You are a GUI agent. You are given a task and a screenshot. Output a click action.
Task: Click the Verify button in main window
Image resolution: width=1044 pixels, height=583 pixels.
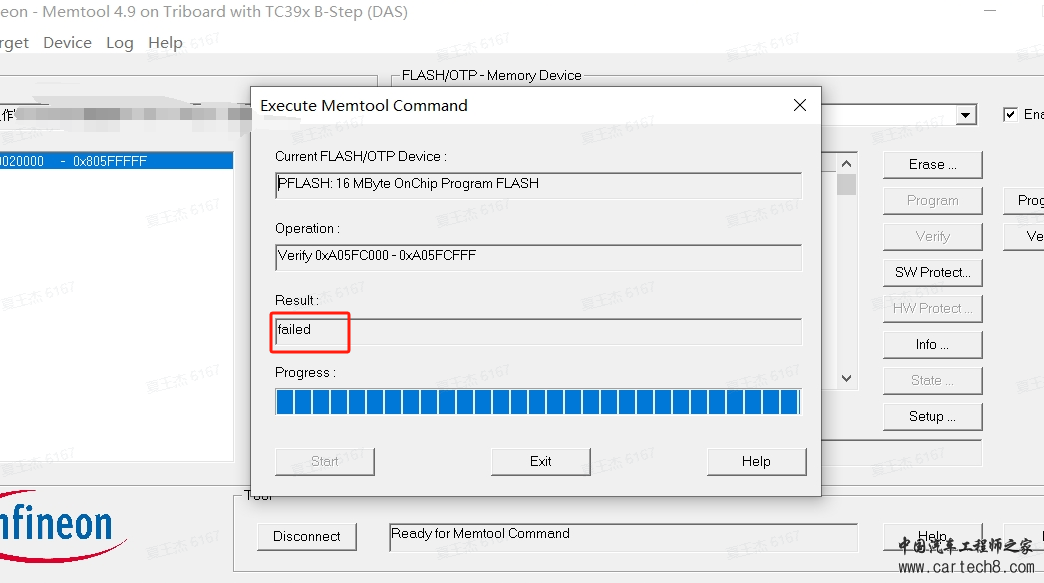click(932, 236)
